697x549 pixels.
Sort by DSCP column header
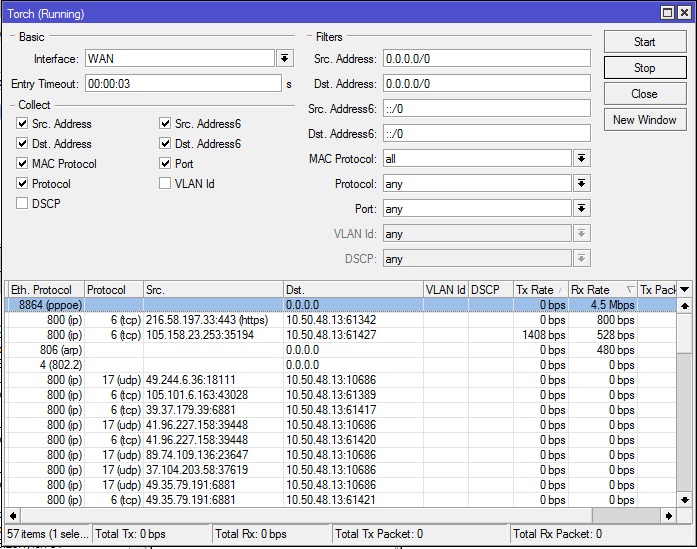coord(490,290)
